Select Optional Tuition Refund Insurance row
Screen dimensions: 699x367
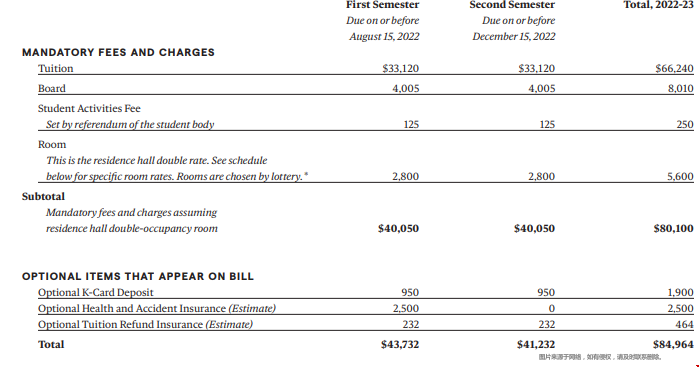pyautogui.click(x=366, y=324)
